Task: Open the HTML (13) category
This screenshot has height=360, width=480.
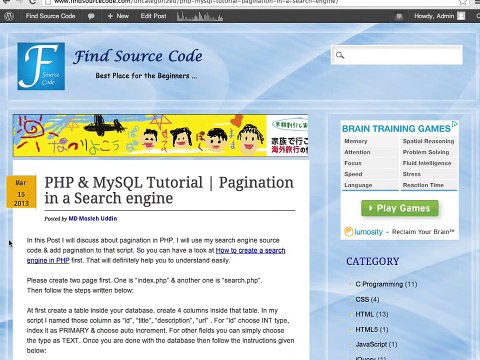Action: click(372, 314)
